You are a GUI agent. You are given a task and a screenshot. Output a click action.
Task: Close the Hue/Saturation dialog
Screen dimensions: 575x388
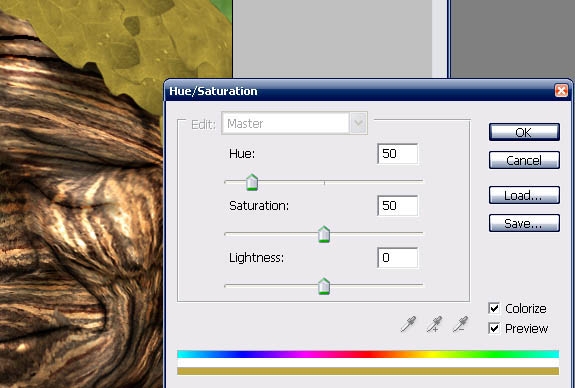coord(561,91)
